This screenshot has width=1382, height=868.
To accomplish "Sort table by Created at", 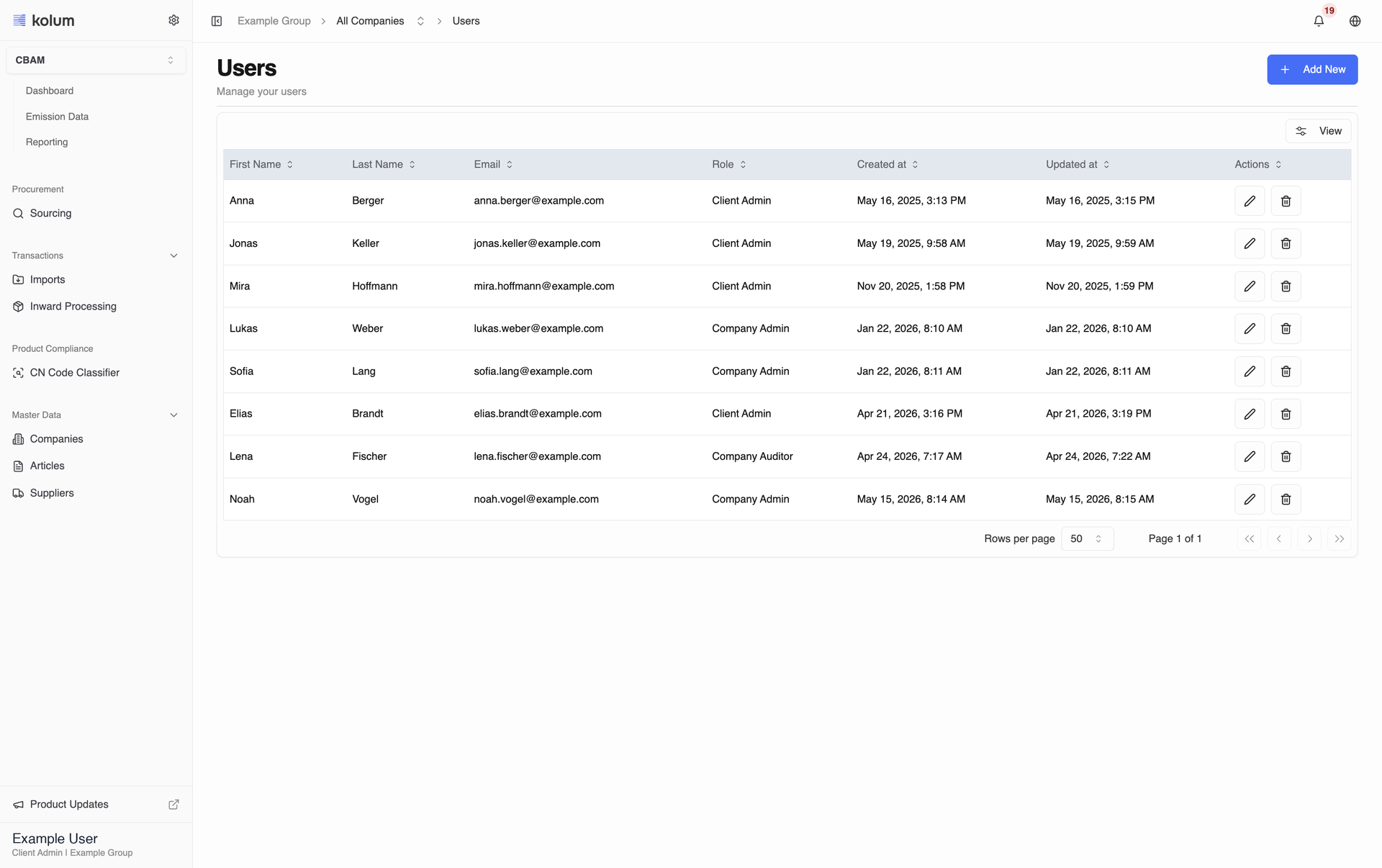I will tap(888, 164).
